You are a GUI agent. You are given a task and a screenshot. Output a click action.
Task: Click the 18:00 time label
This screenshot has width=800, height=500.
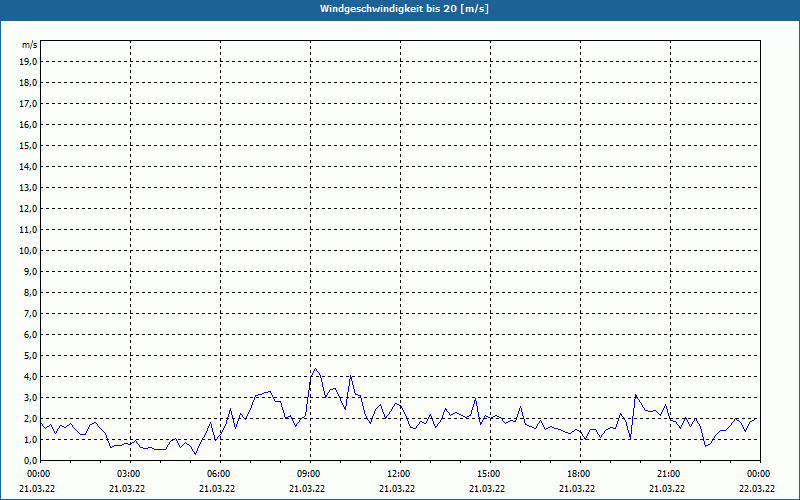580,474
